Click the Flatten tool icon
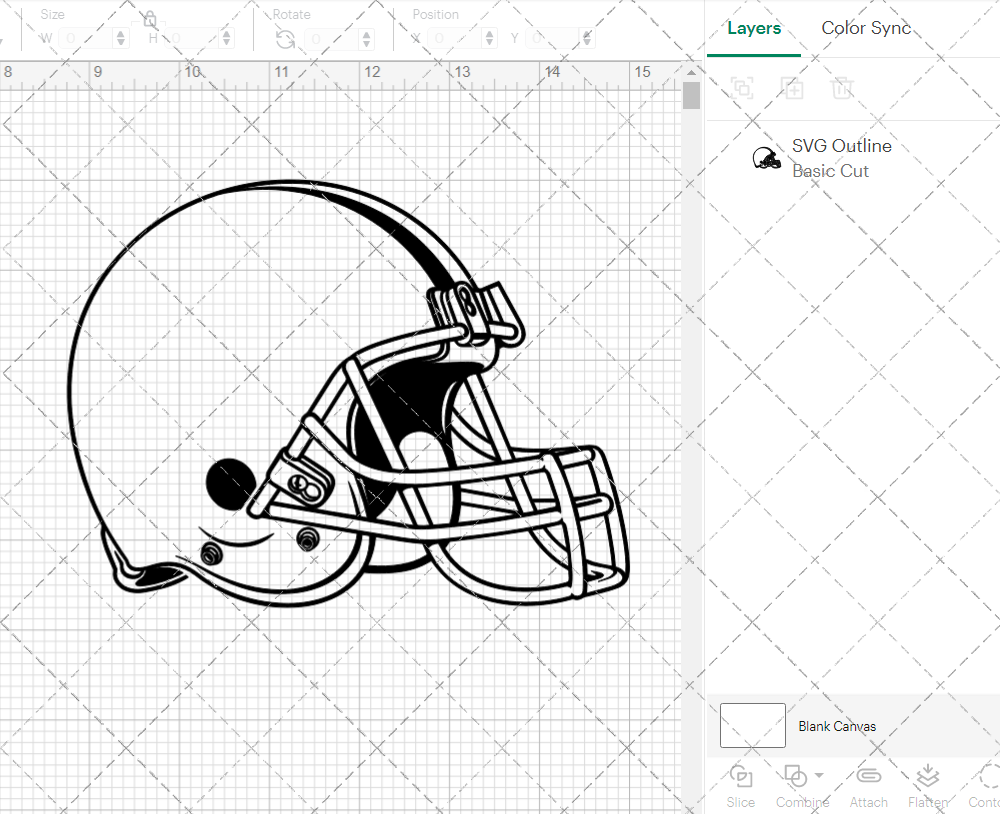The width and height of the screenshot is (1000, 814). (x=927, y=777)
